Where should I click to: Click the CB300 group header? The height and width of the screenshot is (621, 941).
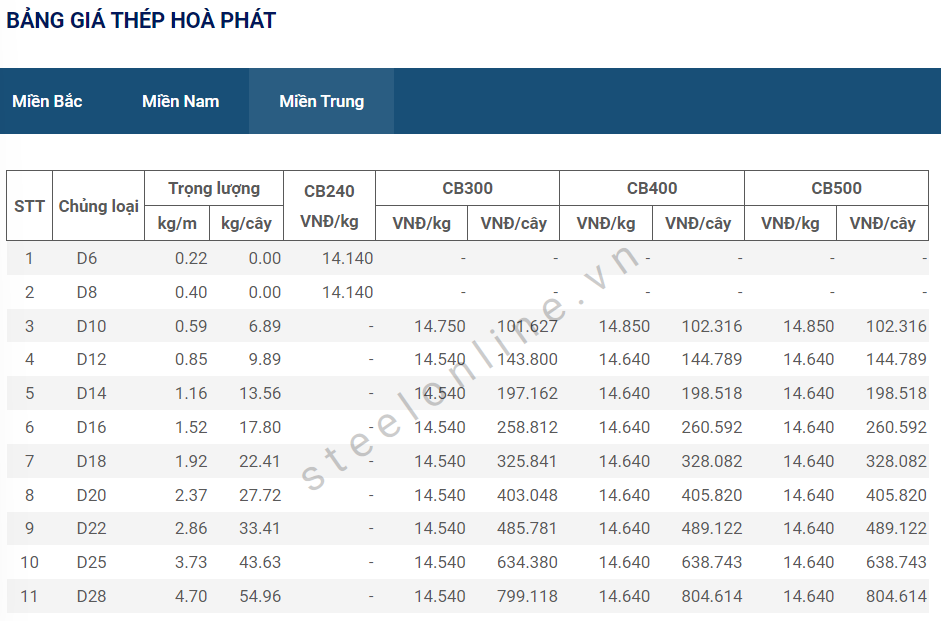[467, 188]
